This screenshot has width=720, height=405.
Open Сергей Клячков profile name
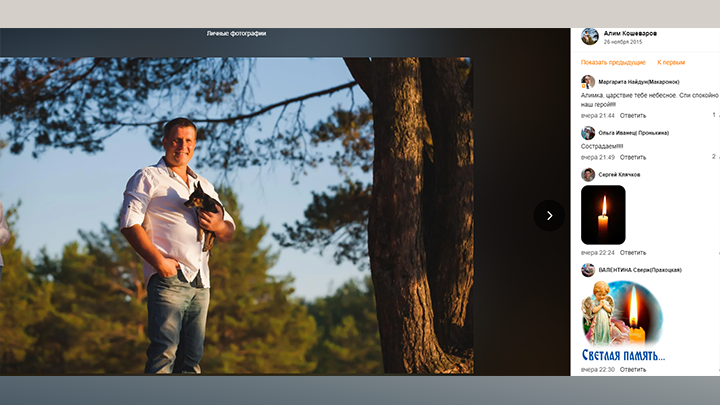[x=619, y=174]
